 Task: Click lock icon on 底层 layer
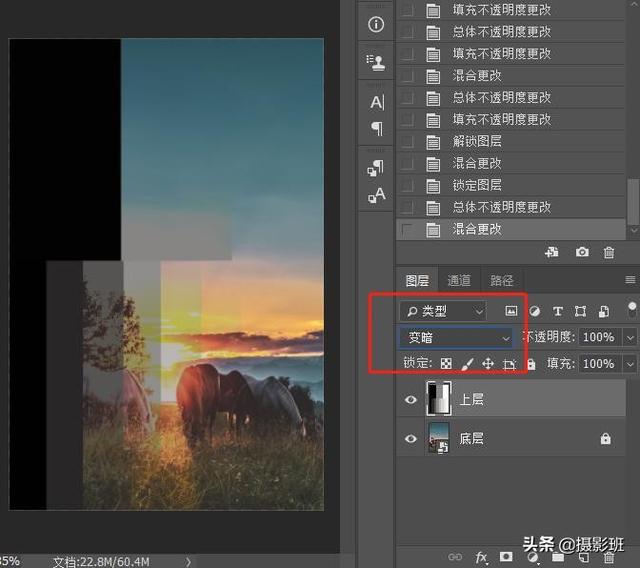pyautogui.click(x=605, y=438)
